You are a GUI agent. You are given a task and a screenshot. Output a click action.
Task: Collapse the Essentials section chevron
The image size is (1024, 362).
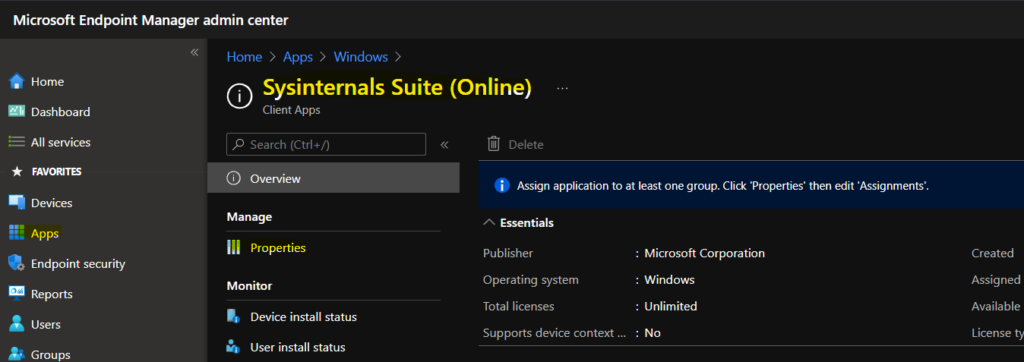point(488,222)
